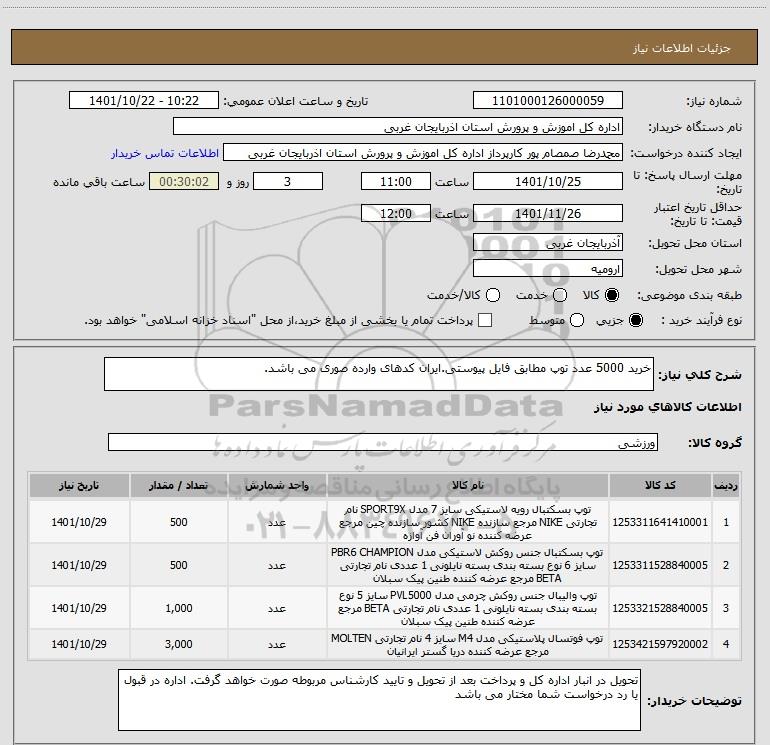770x745 pixels.
Task: Click unit عدد in row 3
Action: [277, 608]
